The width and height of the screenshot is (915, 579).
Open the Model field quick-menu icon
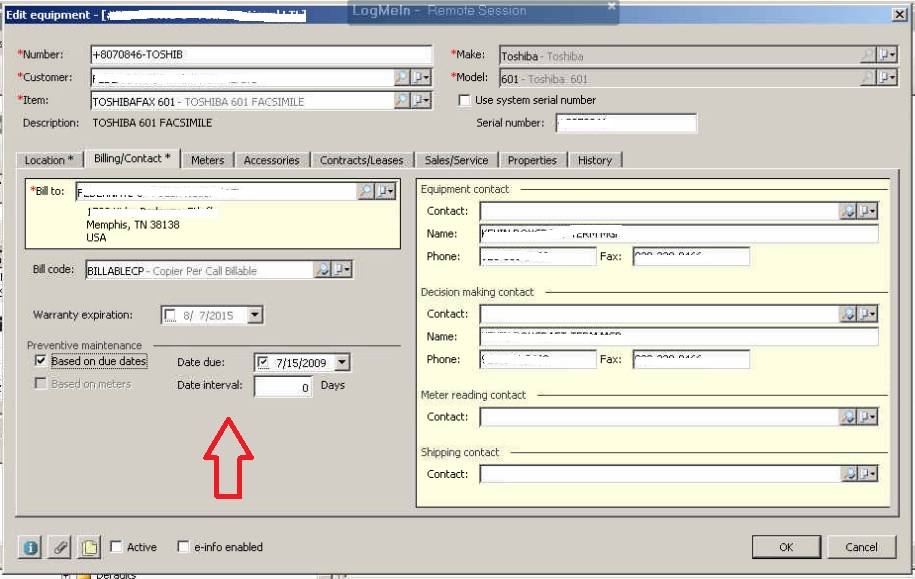(887, 77)
